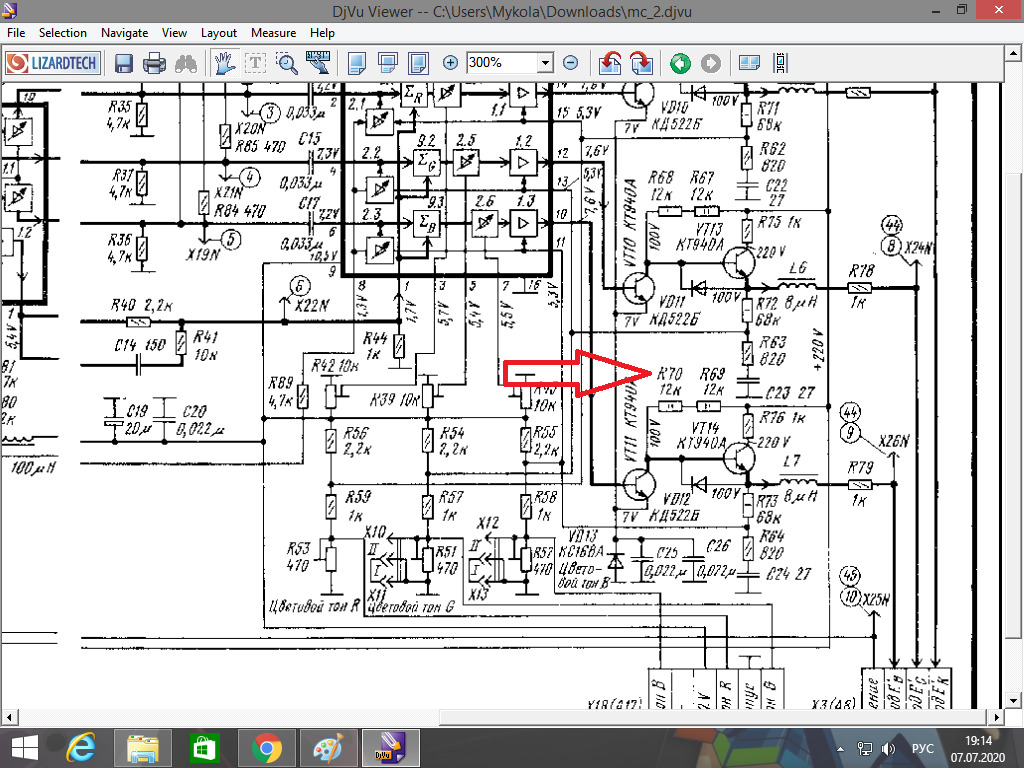Rotate the page counterclockwise
The height and width of the screenshot is (768, 1024).
click(610, 63)
